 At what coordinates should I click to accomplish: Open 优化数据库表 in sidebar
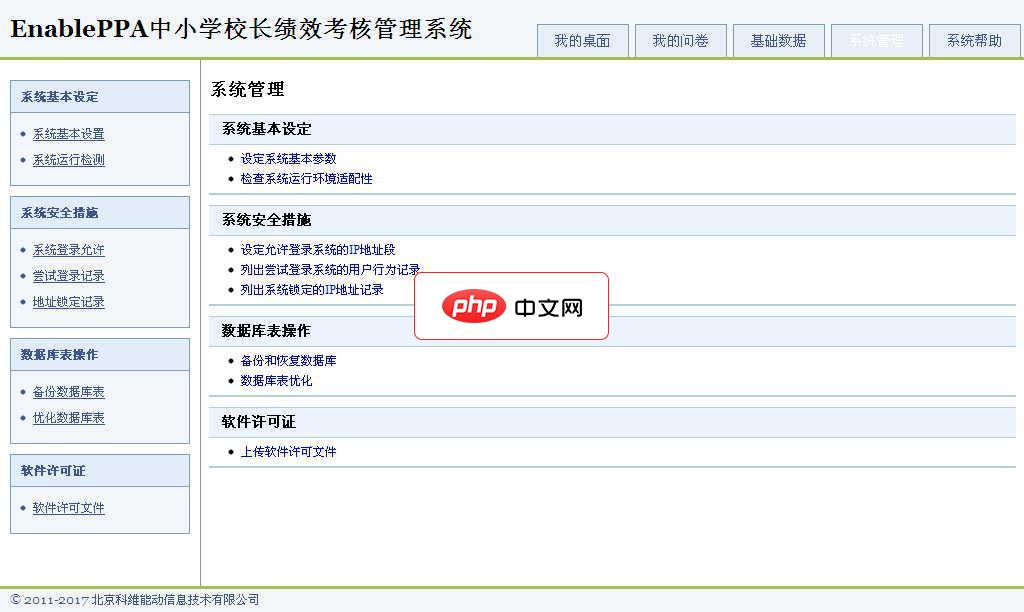66,417
